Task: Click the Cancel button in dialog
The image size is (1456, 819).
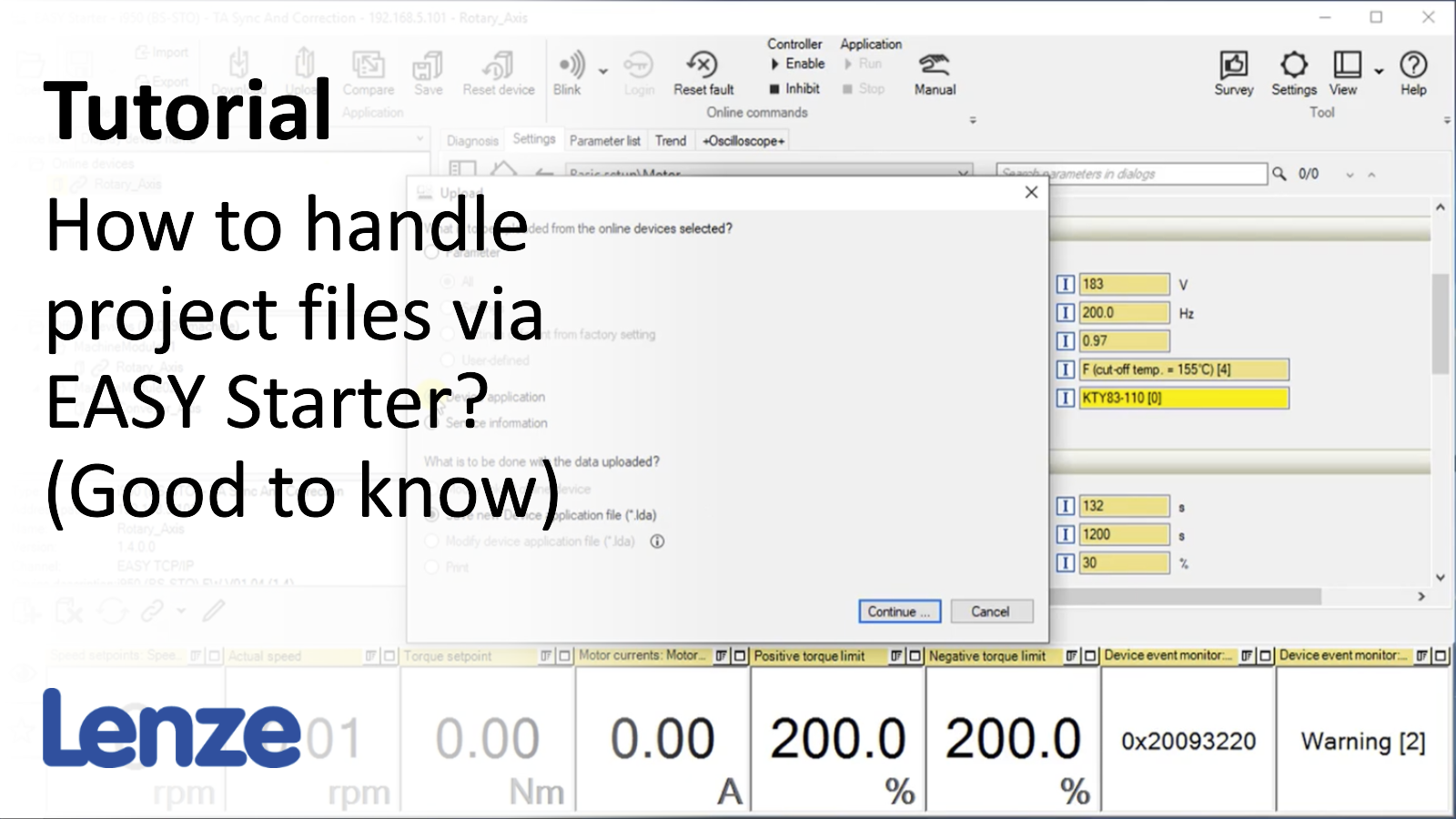Action: 991,612
